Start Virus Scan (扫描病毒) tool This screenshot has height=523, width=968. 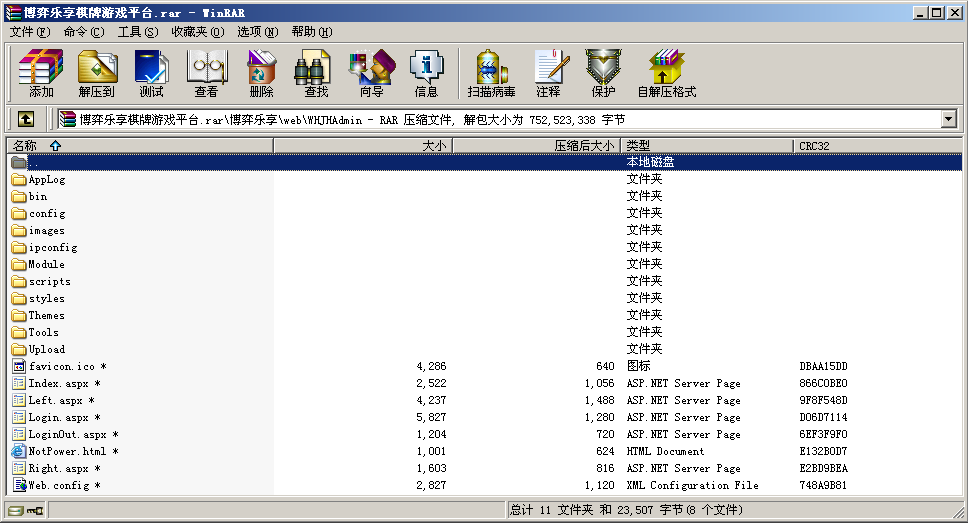coord(491,74)
